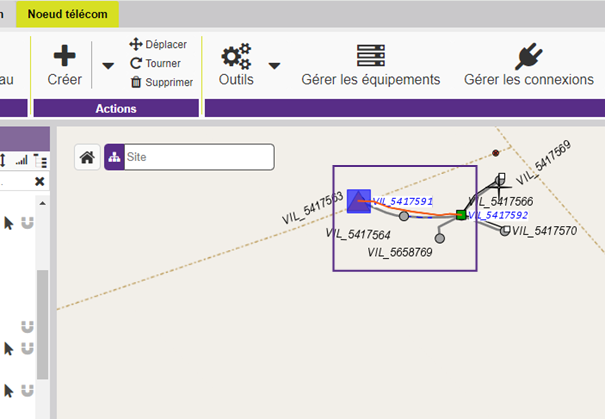Screen dimensions: 605x419
Task: Toggle the topmost arrow selectable icon
Action: [9, 223]
